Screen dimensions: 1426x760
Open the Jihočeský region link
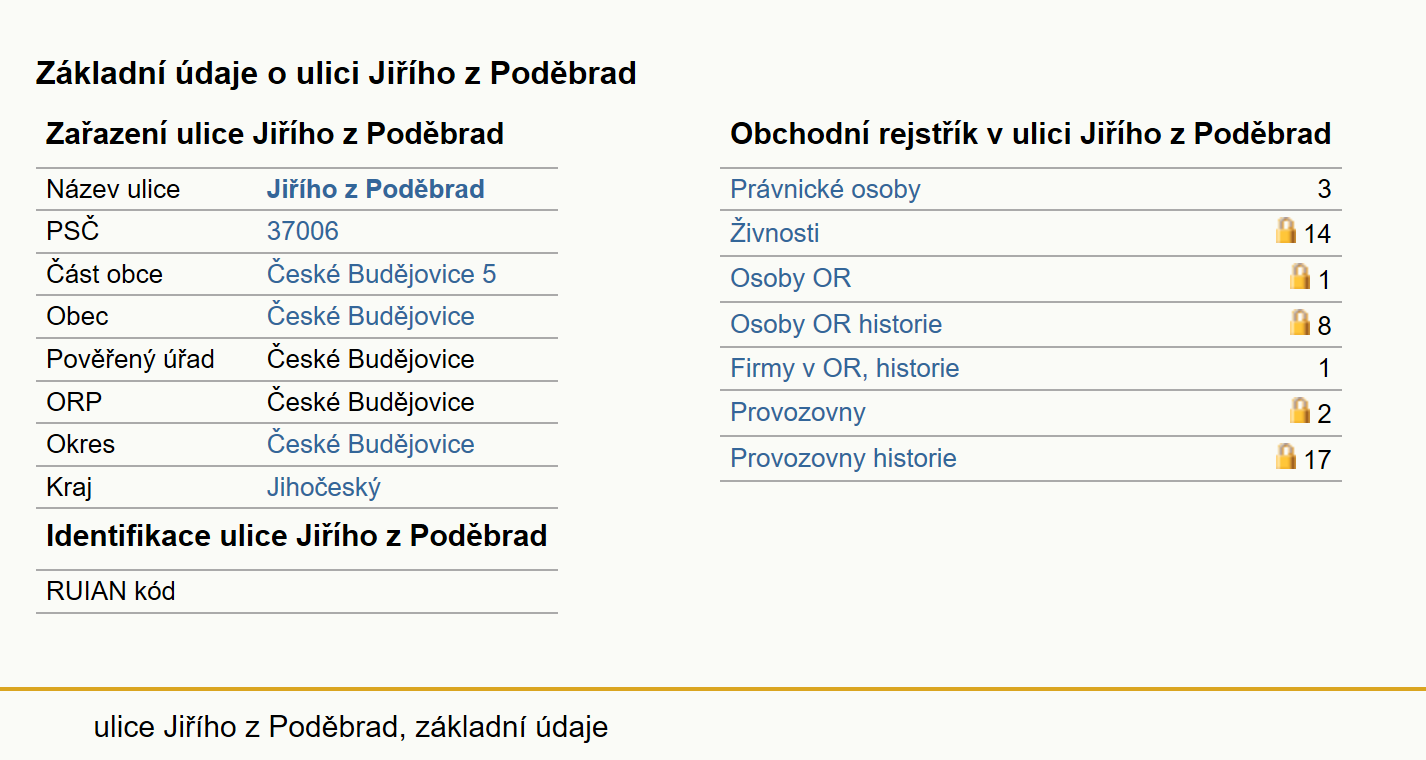(323, 487)
